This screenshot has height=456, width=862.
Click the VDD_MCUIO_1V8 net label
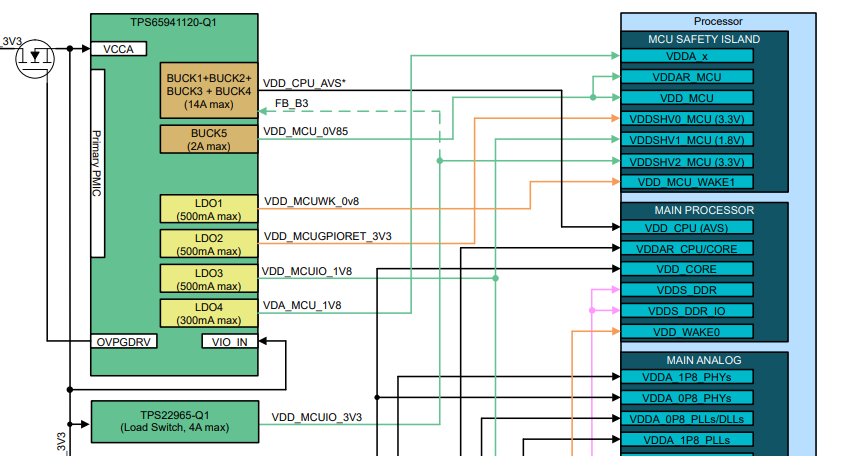click(x=307, y=271)
